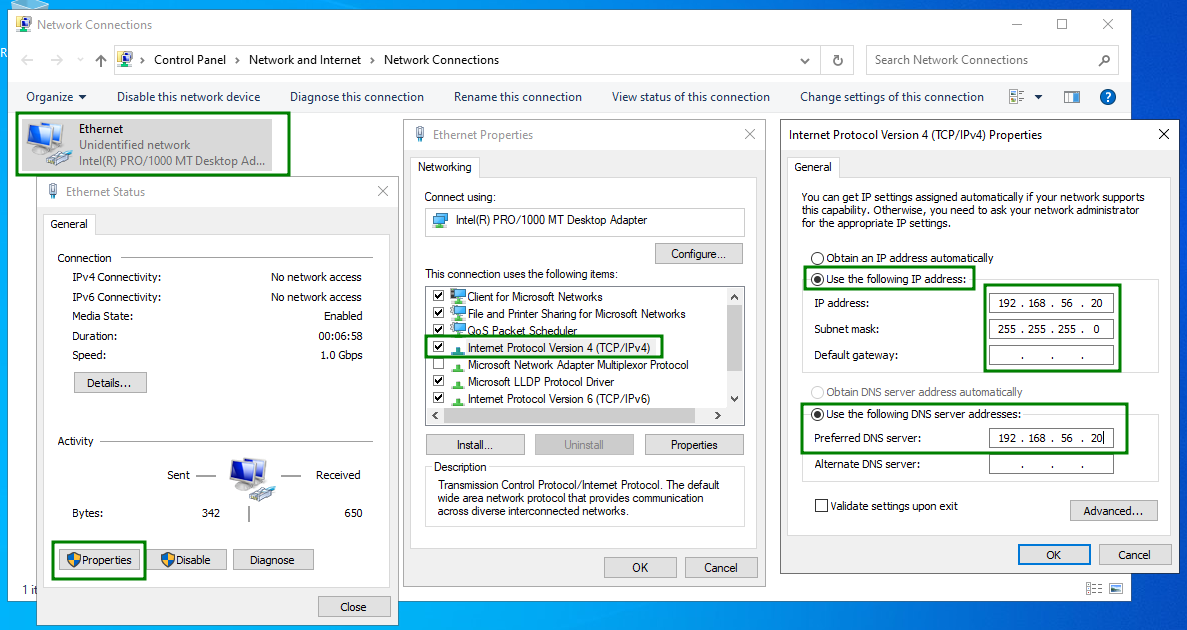
Task: Click Change settings of this connection
Action: (892, 97)
